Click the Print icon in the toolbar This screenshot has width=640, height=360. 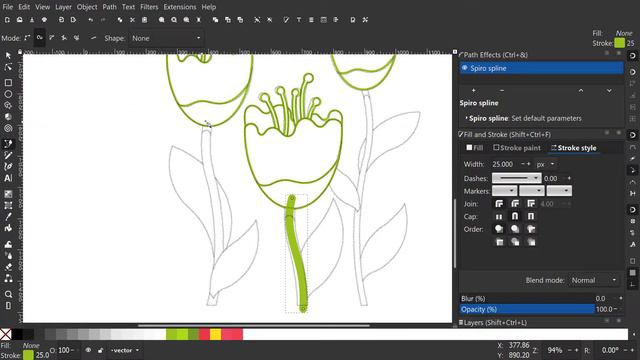point(44,20)
